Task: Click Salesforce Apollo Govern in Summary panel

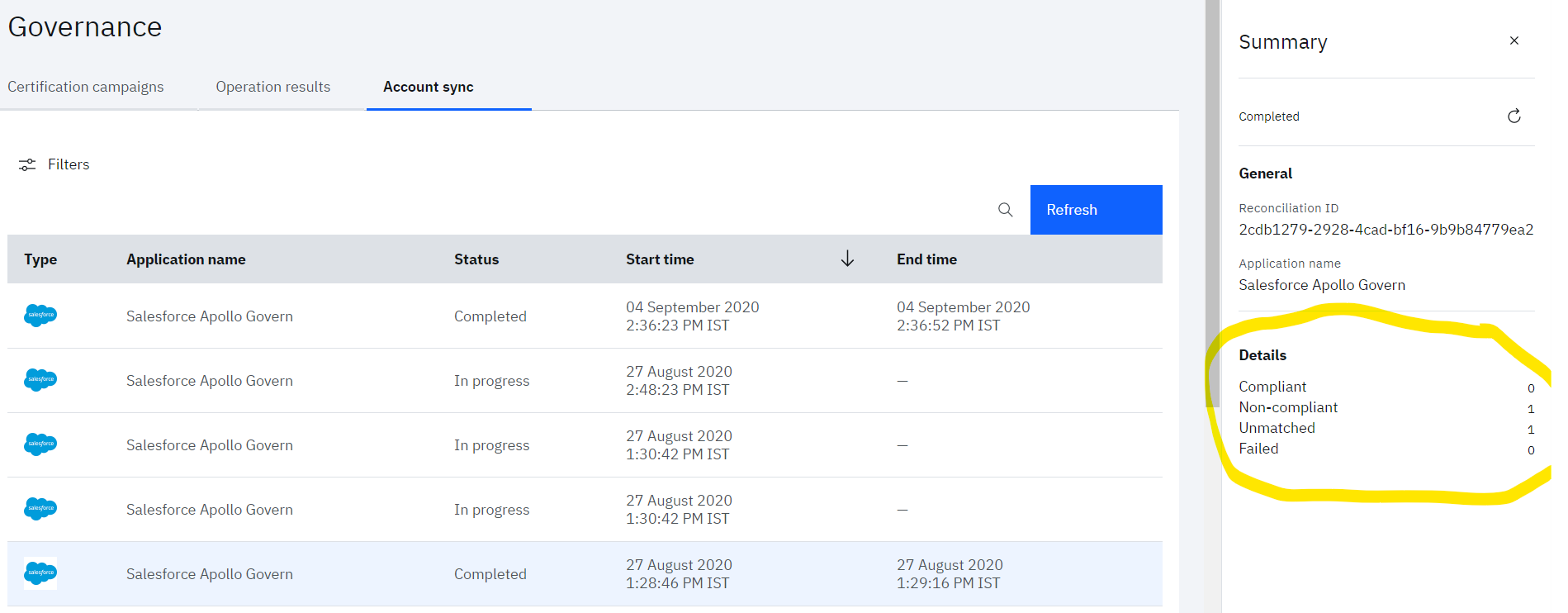Action: tap(1322, 285)
